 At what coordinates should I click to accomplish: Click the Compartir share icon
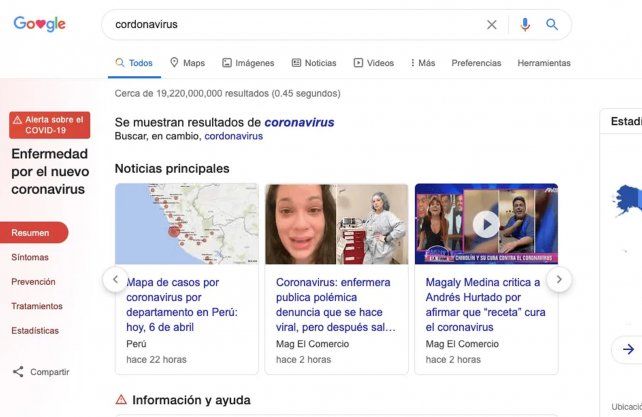click(x=18, y=372)
